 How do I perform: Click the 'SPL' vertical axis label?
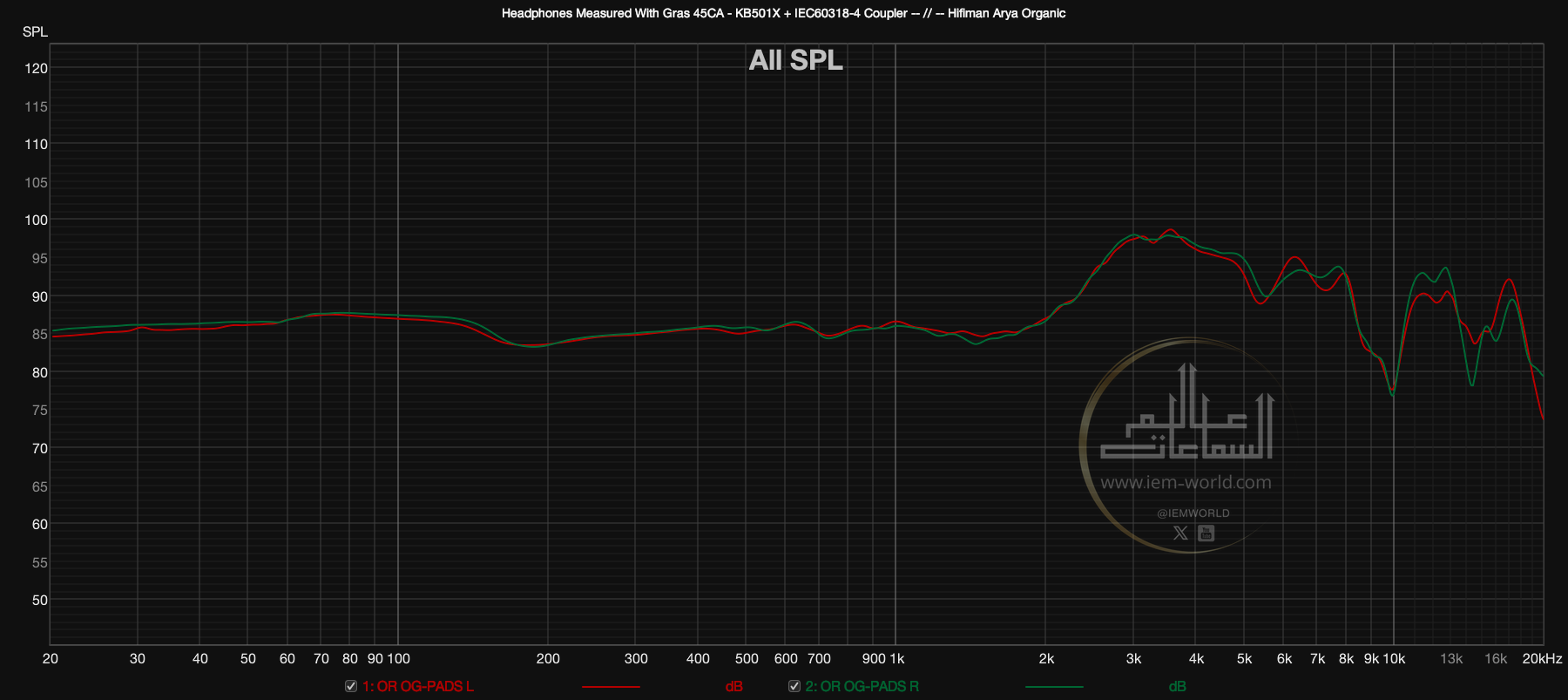click(35, 31)
